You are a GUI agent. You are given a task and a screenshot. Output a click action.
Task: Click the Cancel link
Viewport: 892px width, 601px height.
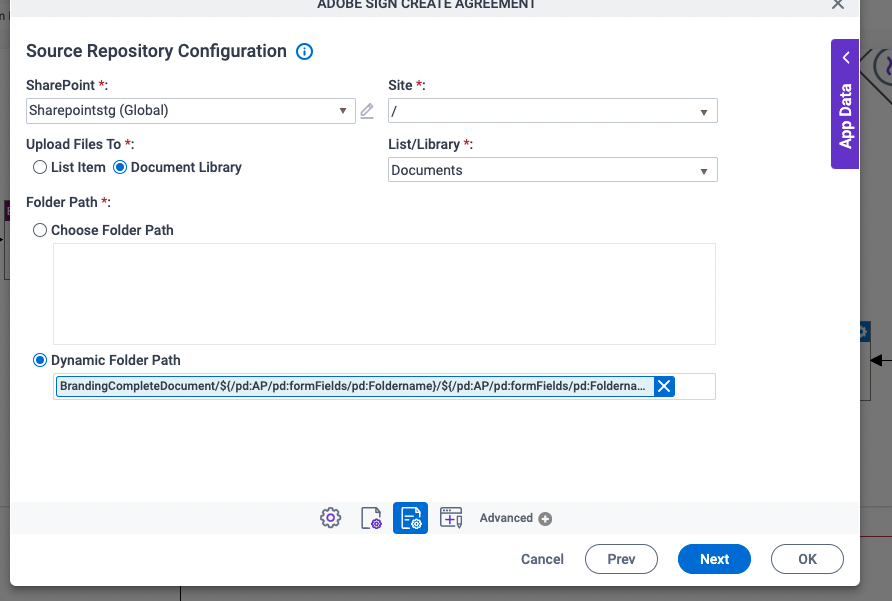click(x=542, y=559)
